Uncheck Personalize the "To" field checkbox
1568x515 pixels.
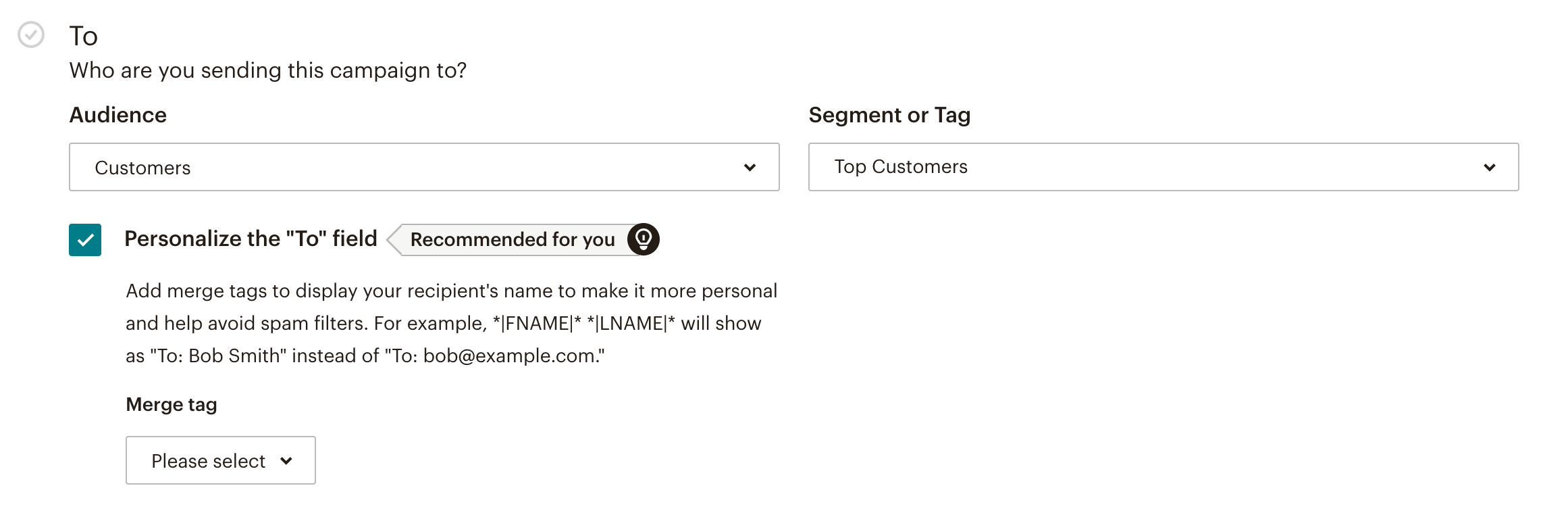coord(85,240)
